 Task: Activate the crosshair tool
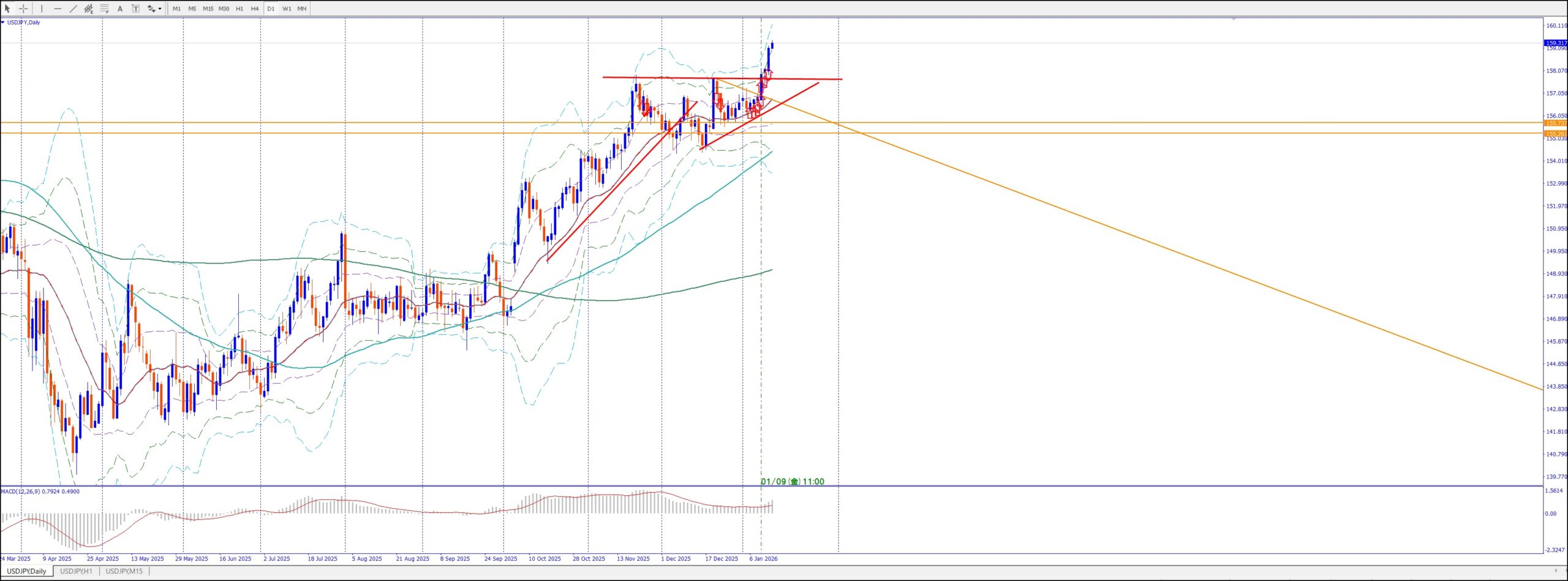click(23, 9)
